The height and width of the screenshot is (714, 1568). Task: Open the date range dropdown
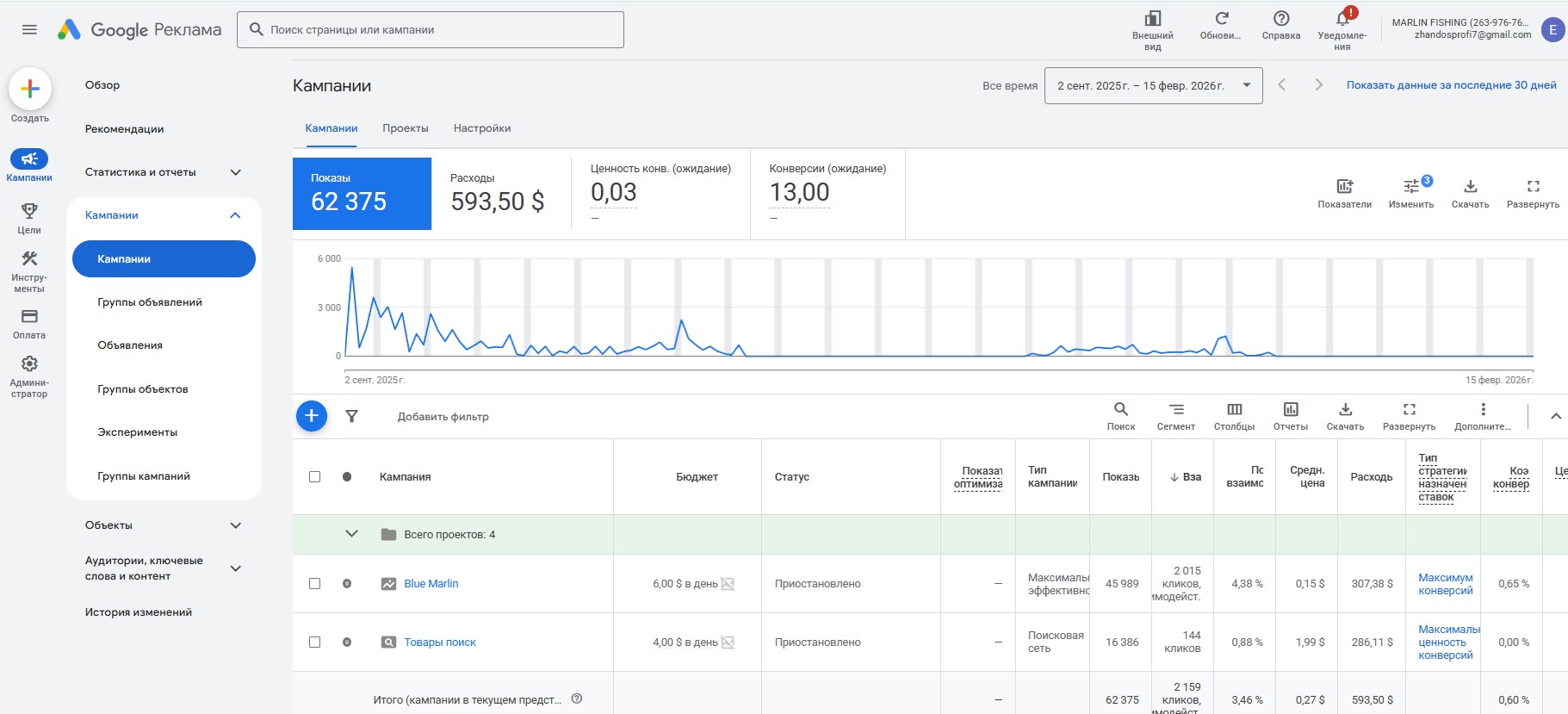(1153, 86)
